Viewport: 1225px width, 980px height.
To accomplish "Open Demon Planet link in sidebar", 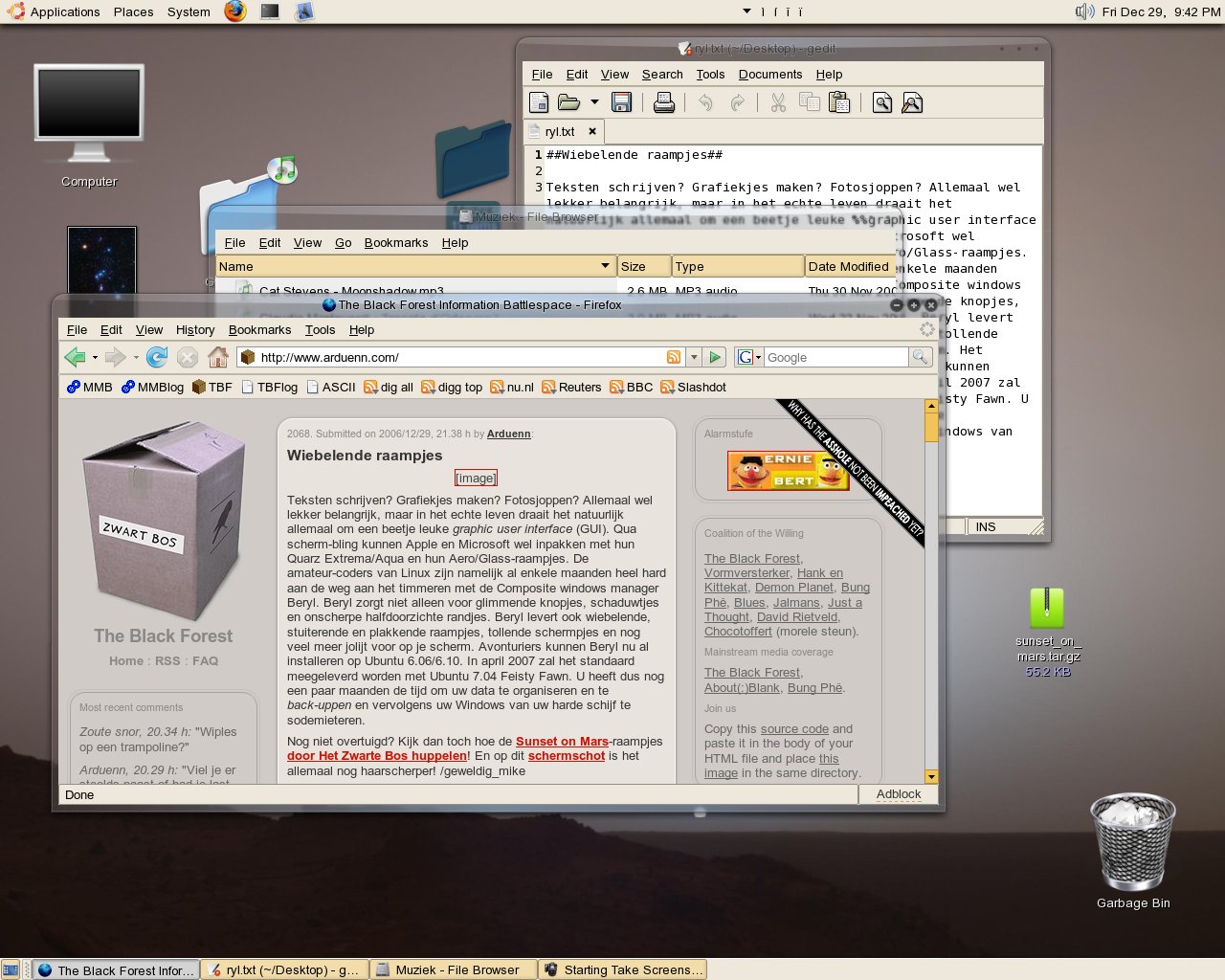I will tap(793, 587).
